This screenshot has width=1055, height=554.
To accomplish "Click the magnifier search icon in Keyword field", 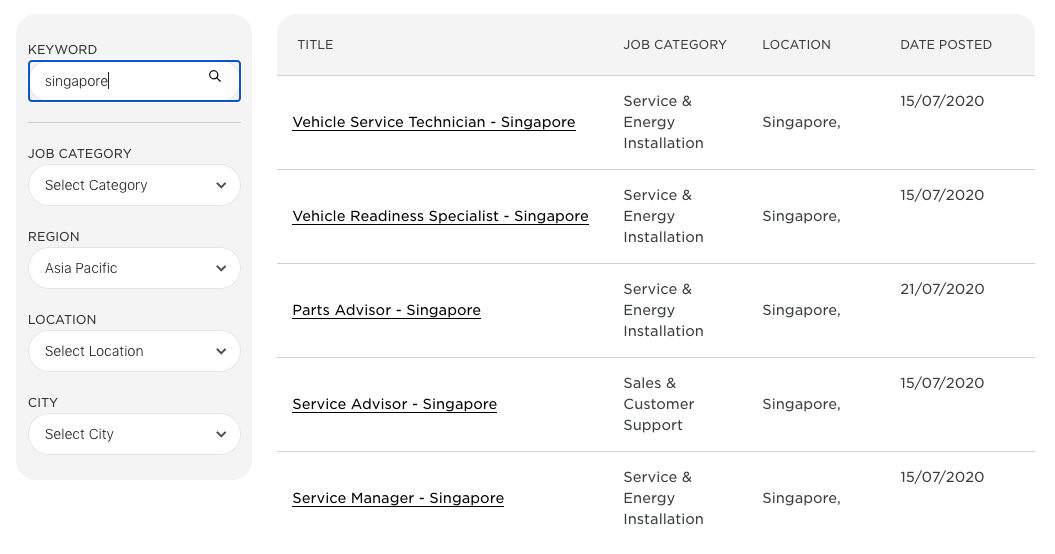I will [x=215, y=76].
